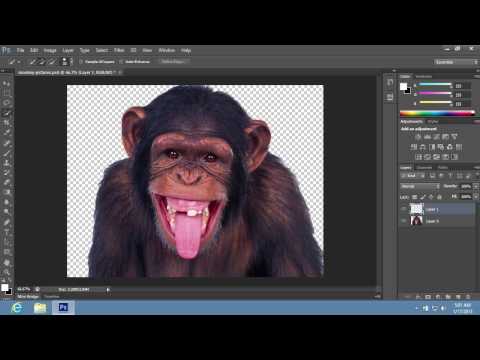480x360 pixels.
Task: Open the layer Fill slider arrow
Action: point(476,197)
